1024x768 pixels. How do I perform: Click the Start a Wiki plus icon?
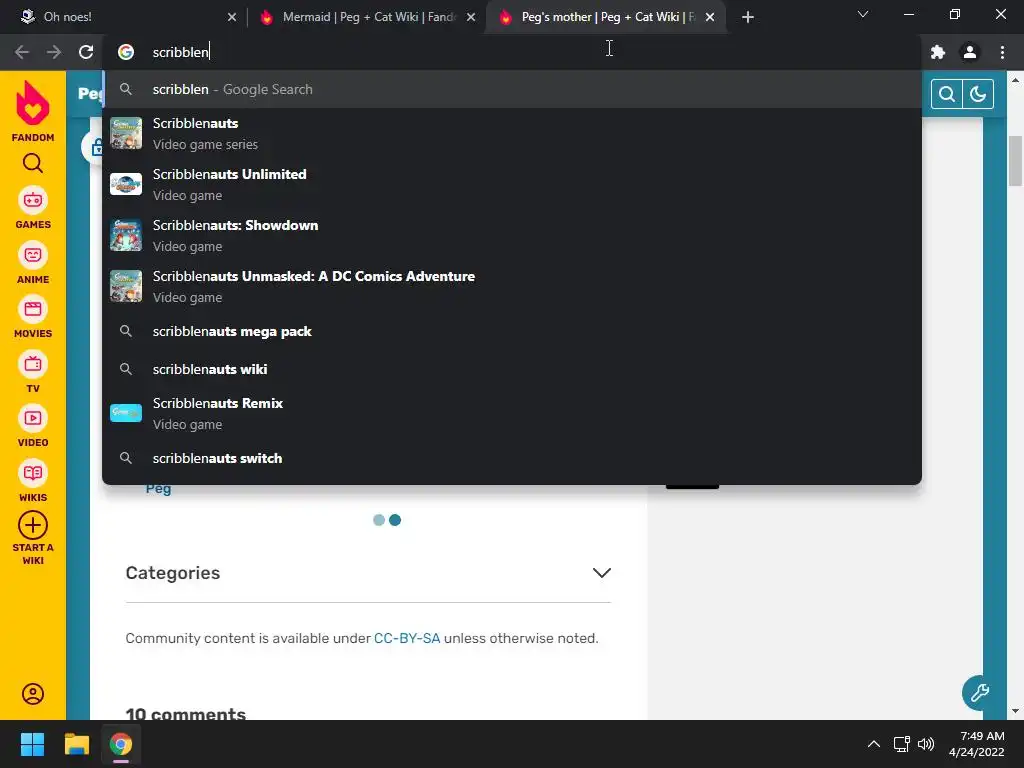(33, 525)
